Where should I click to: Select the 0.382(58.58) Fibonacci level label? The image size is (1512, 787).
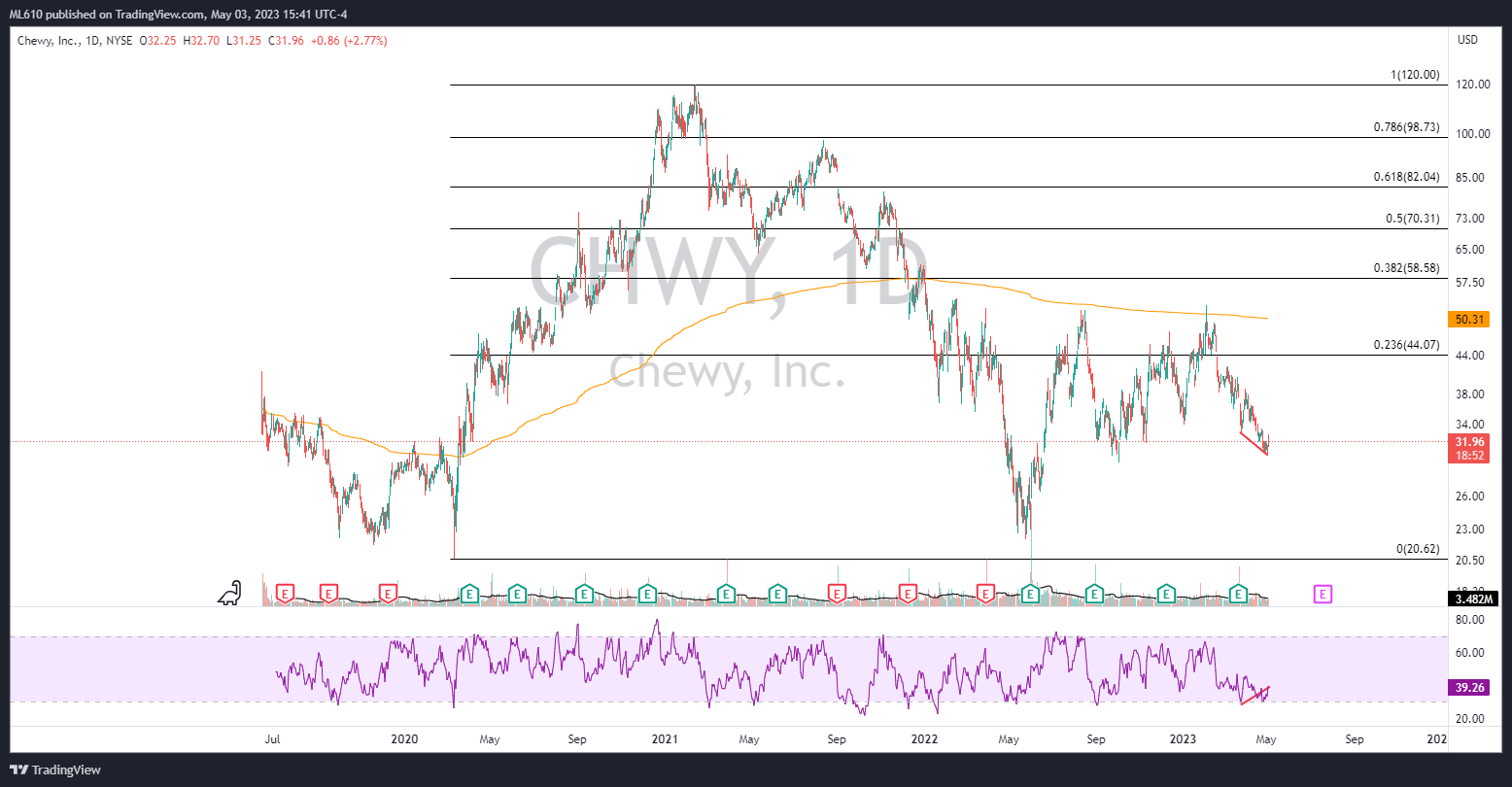[1406, 268]
